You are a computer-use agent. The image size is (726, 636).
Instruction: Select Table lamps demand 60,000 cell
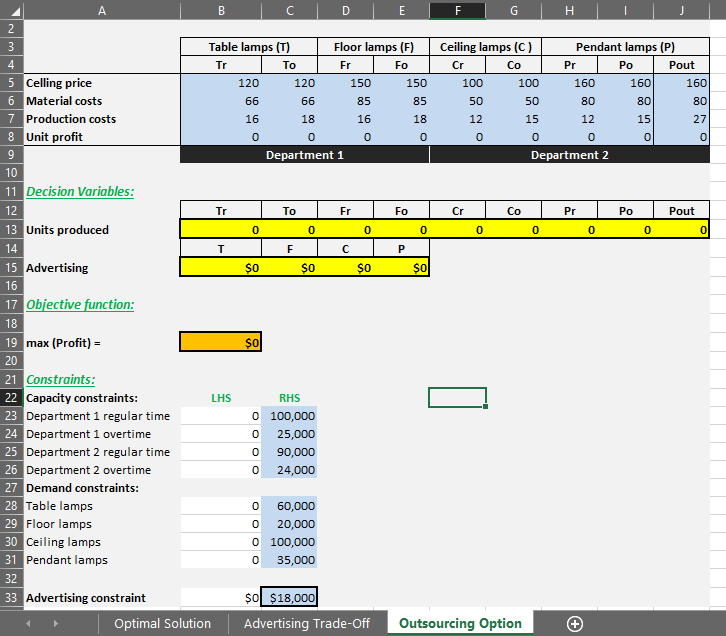[x=289, y=506]
